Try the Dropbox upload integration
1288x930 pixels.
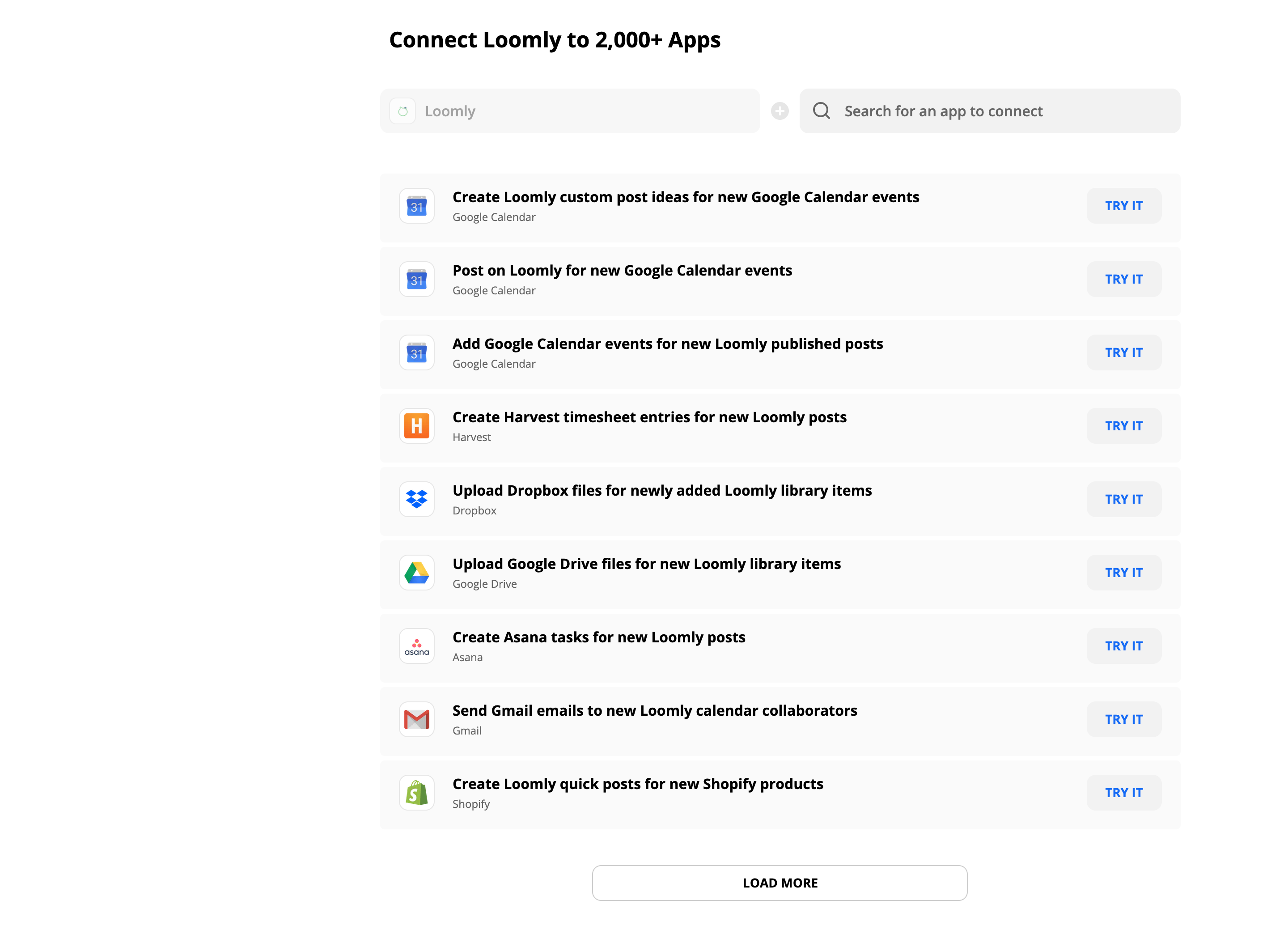1123,499
